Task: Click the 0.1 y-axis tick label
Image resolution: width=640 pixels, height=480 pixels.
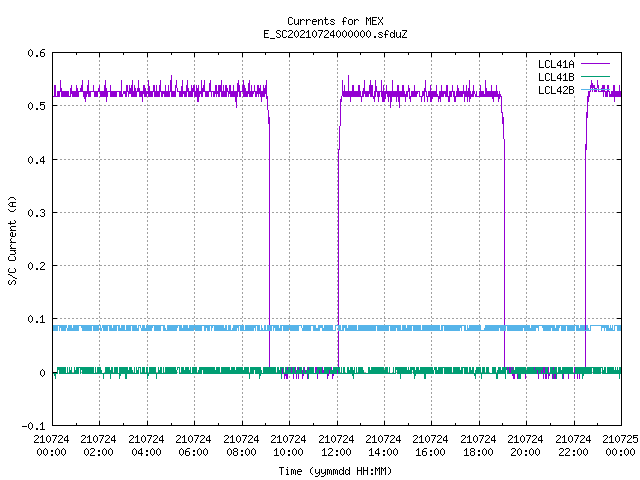Action: [x=36, y=319]
